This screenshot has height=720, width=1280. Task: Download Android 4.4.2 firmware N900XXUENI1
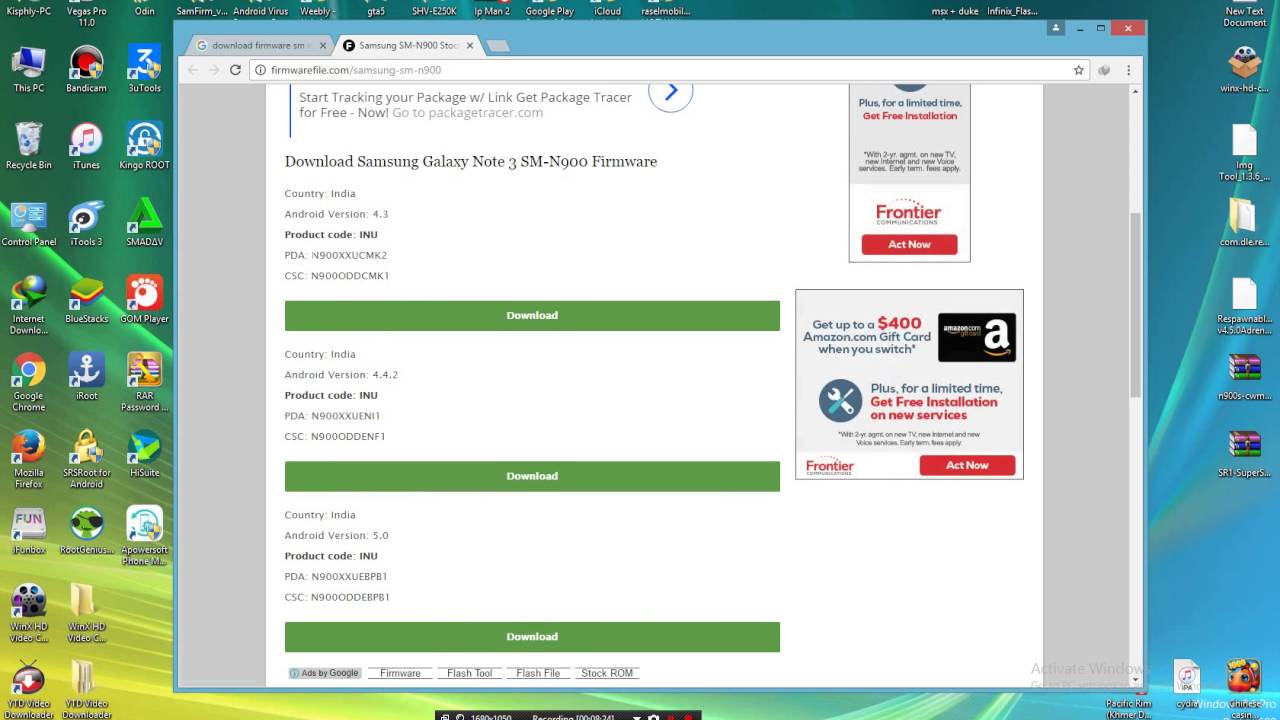coord(532,476)
